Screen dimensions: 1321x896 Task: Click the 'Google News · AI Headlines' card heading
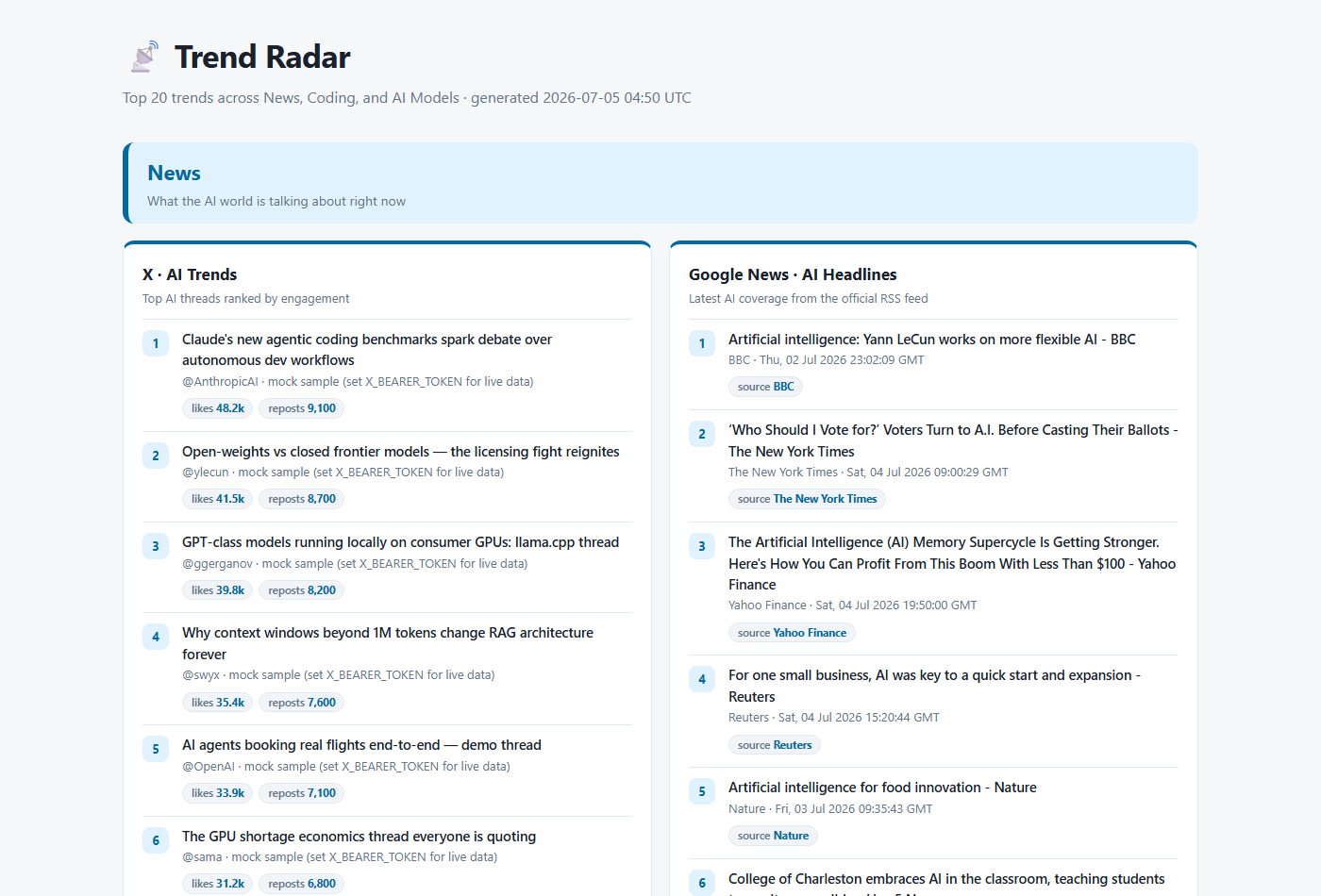tap(793, 274)
